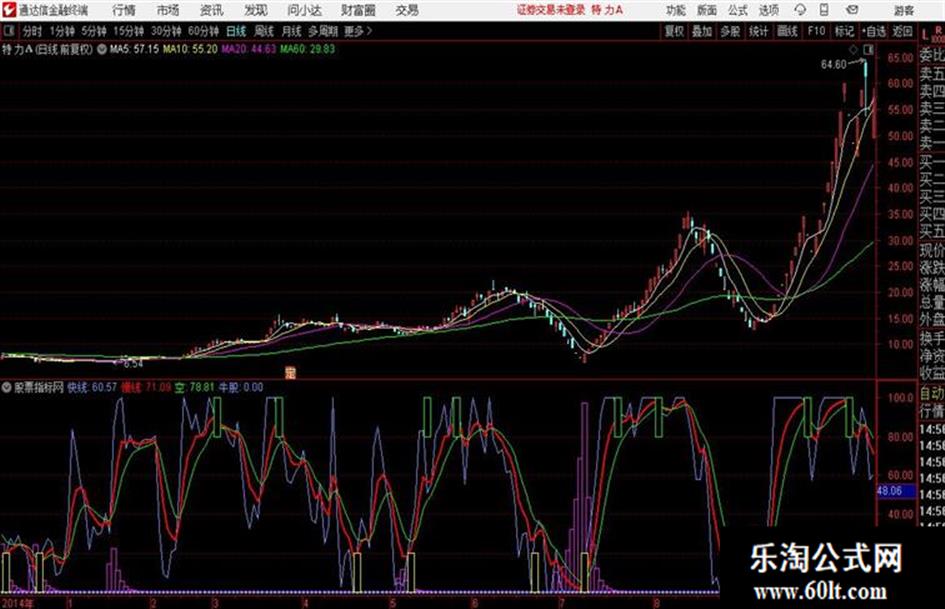Click the 特力A (日线 前复权) title
945x609 pixels.
pos(48,49)
